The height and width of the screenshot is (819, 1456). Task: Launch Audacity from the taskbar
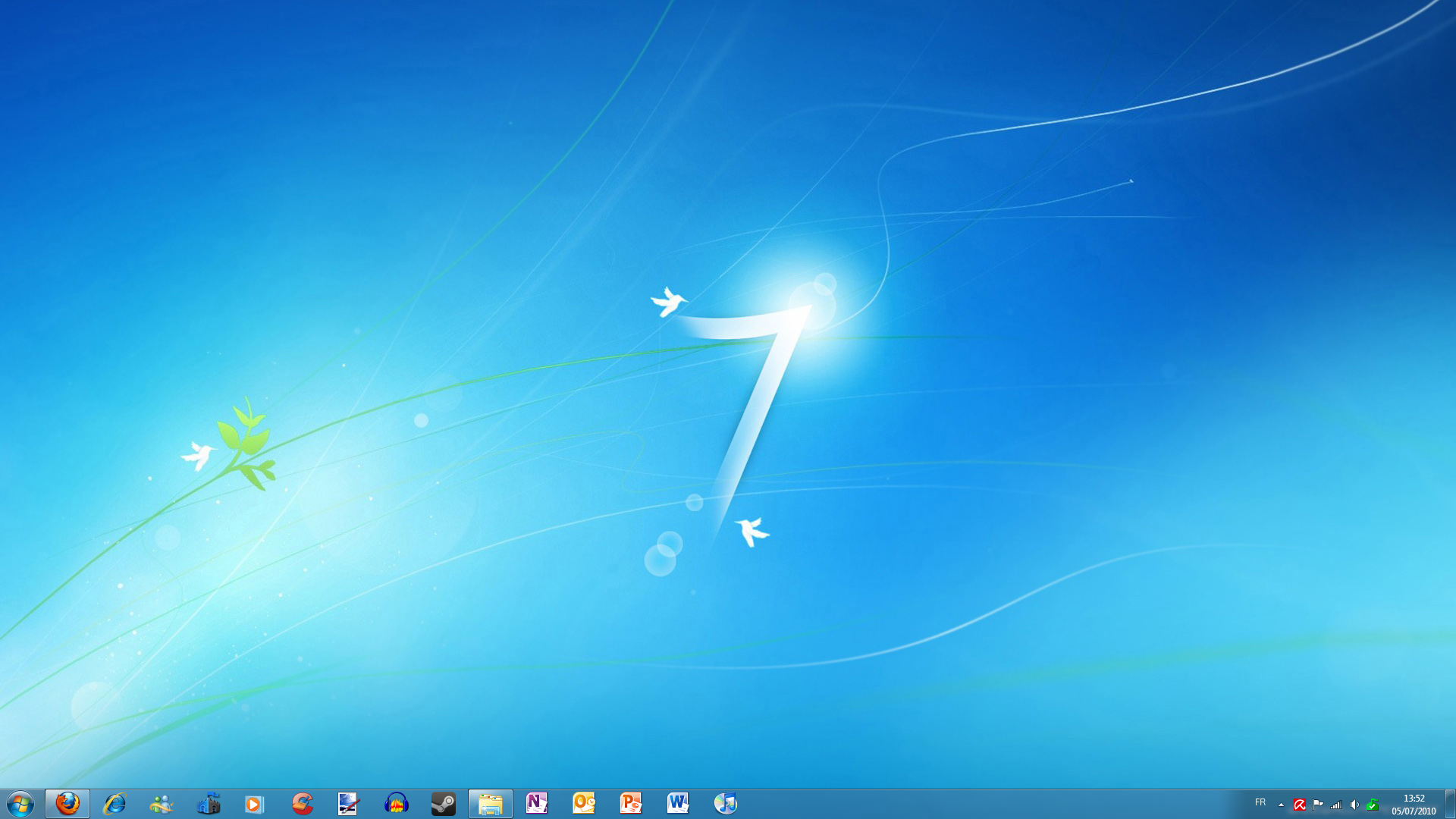(396, 804)
